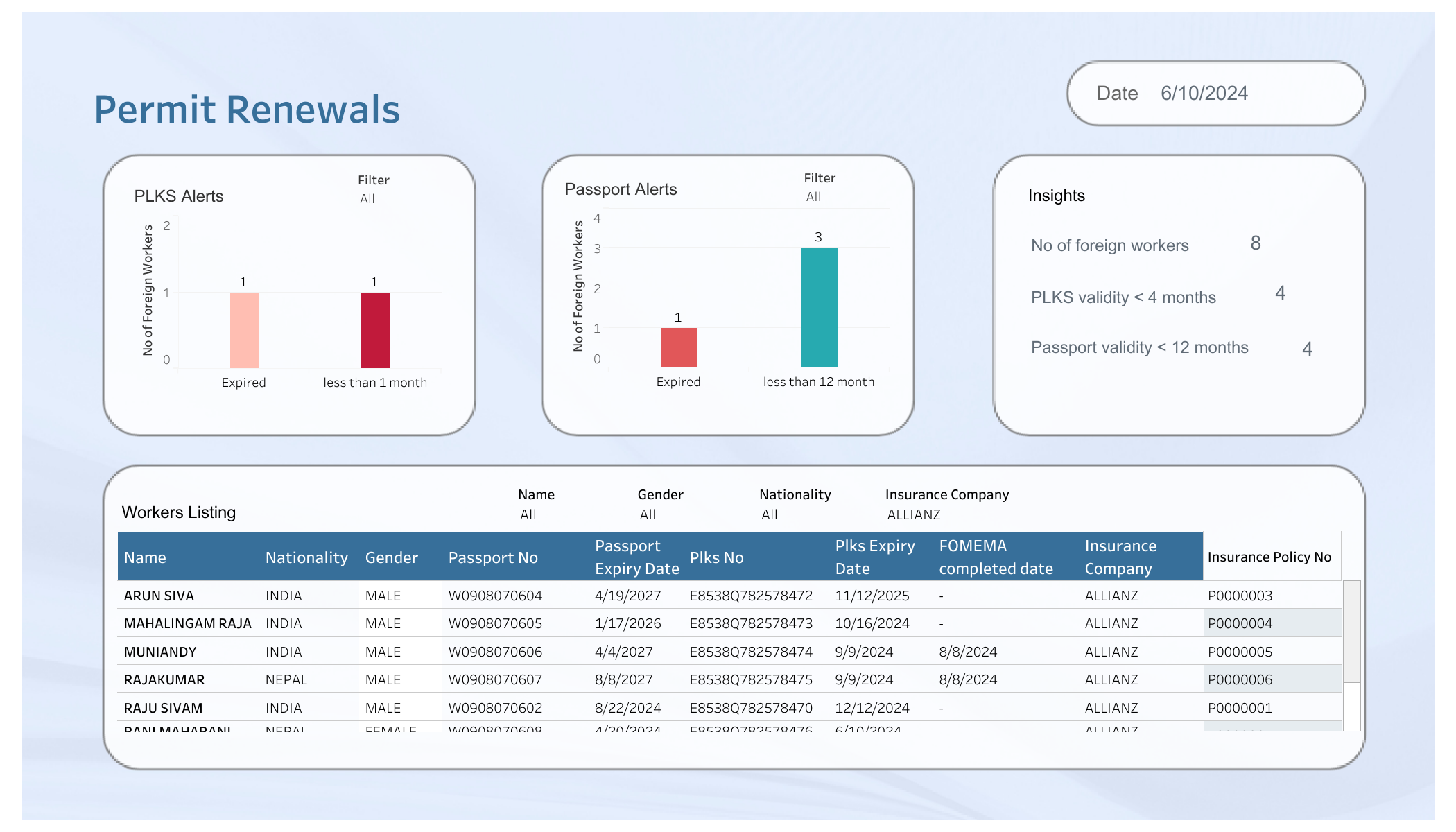
Task: Click Plks expiry date 12/12/2024
Action: [x=872, y=708]
